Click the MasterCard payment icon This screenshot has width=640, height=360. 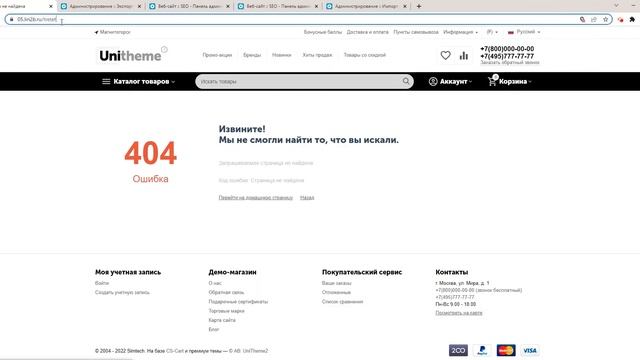click(x=506, y=350)
